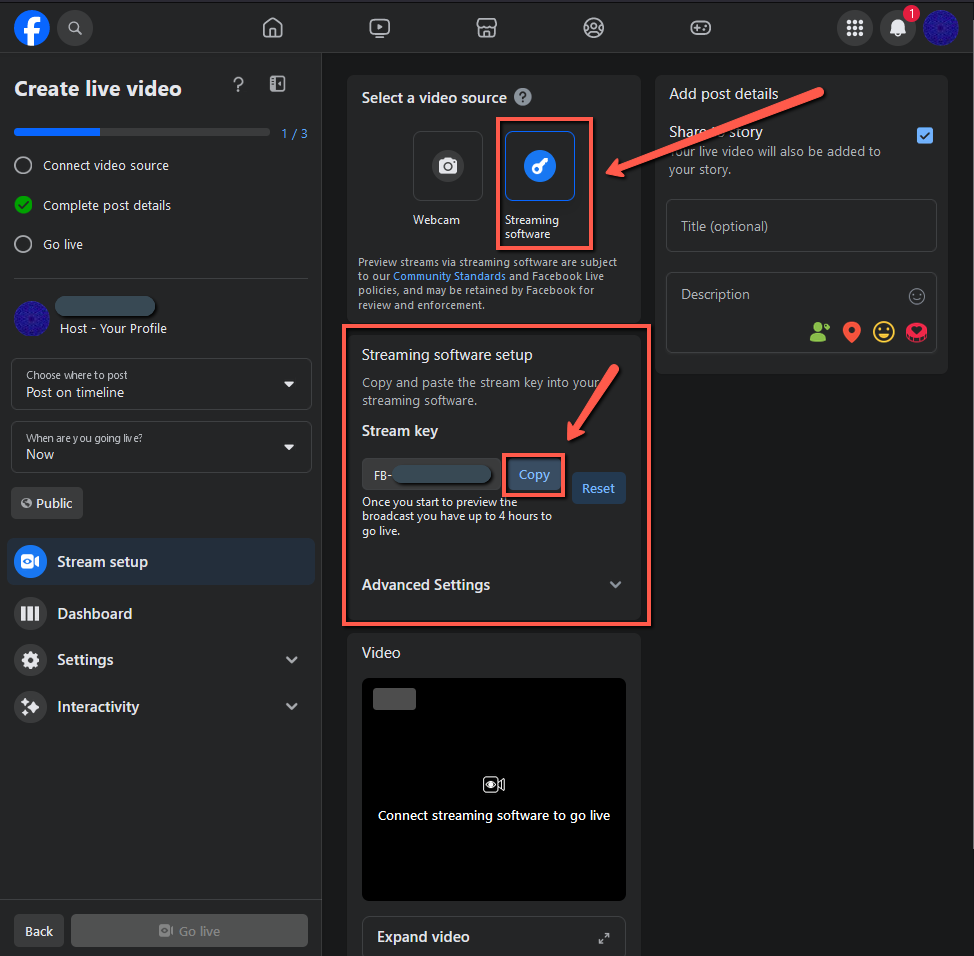The image size is (974, 956).
Task: Add location with the red pin icon
Action: [x=852, y=332]
